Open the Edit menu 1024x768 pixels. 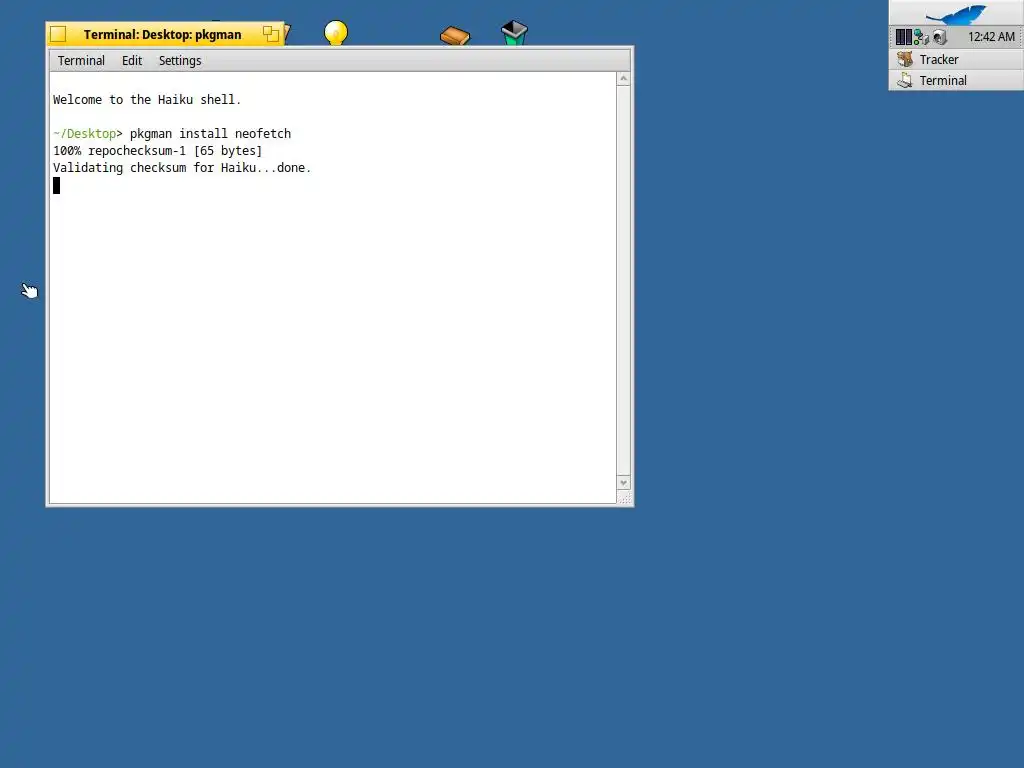point(132,61)
